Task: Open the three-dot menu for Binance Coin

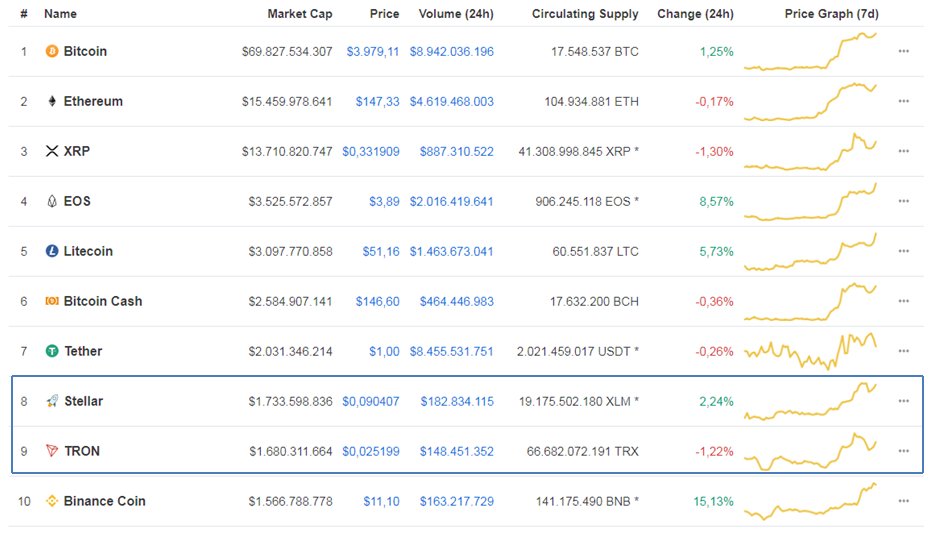Action: point(903,501)
